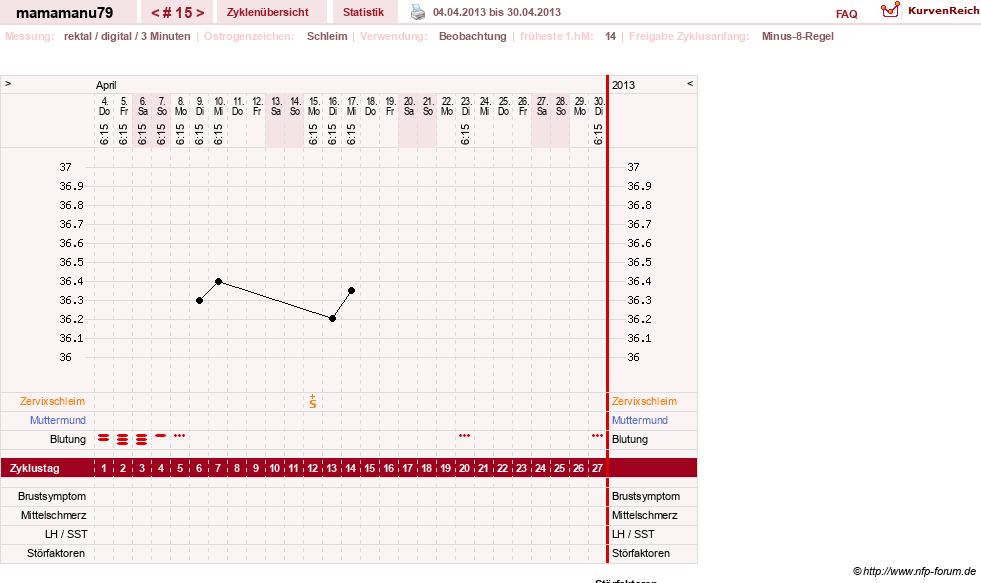Open the Statistik tab
The image size is (981, 583).
point(363,12)
